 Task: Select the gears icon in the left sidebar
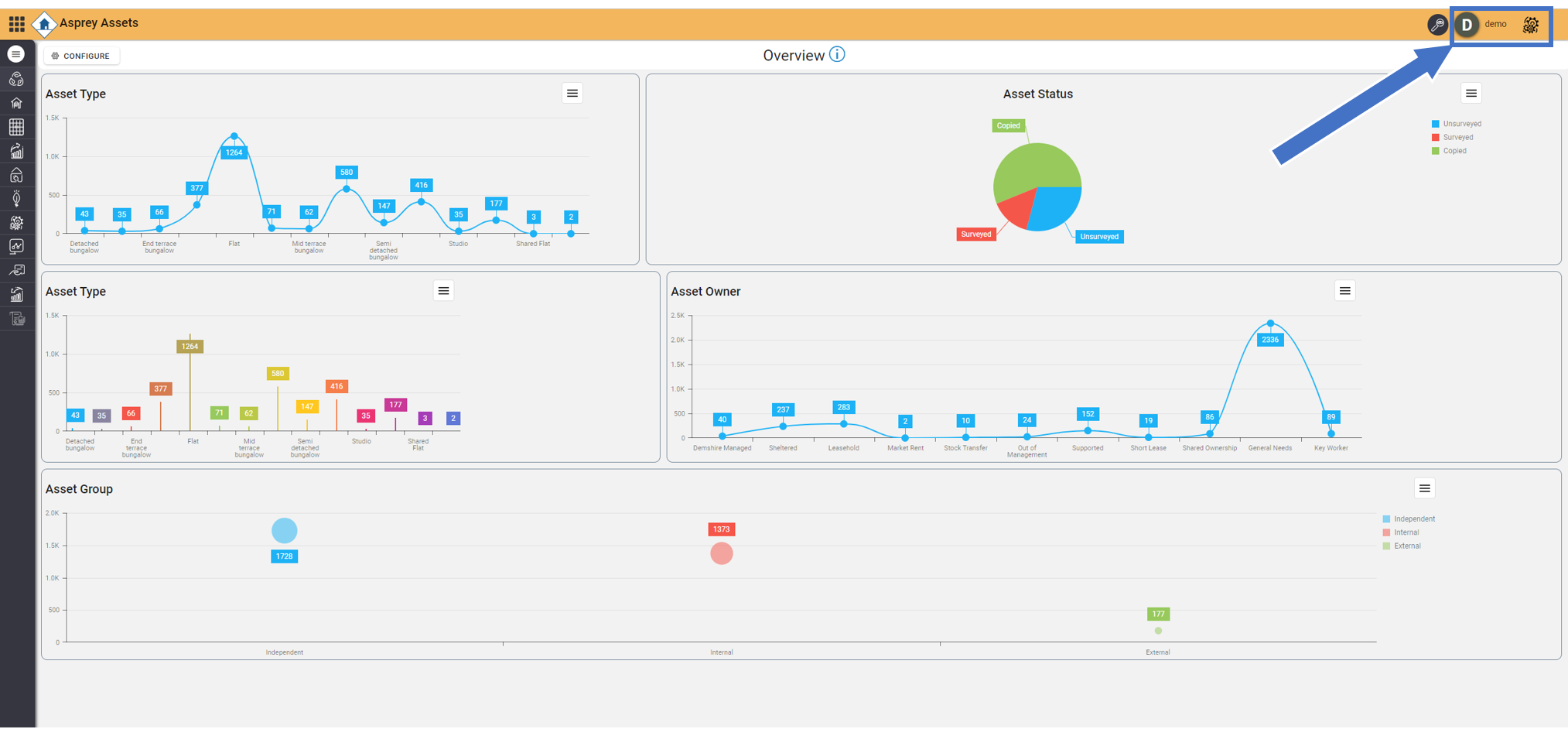[x=16, y=223]
